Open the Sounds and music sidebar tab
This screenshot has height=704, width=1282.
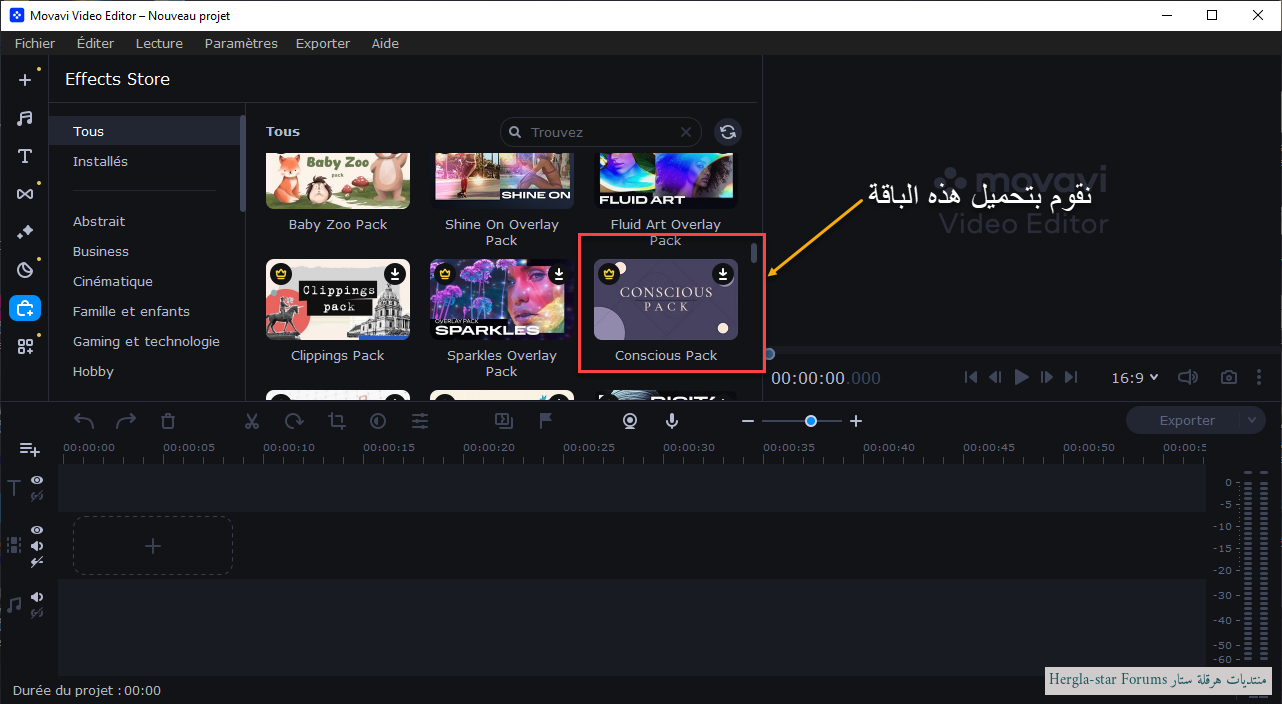click(25, 118)
